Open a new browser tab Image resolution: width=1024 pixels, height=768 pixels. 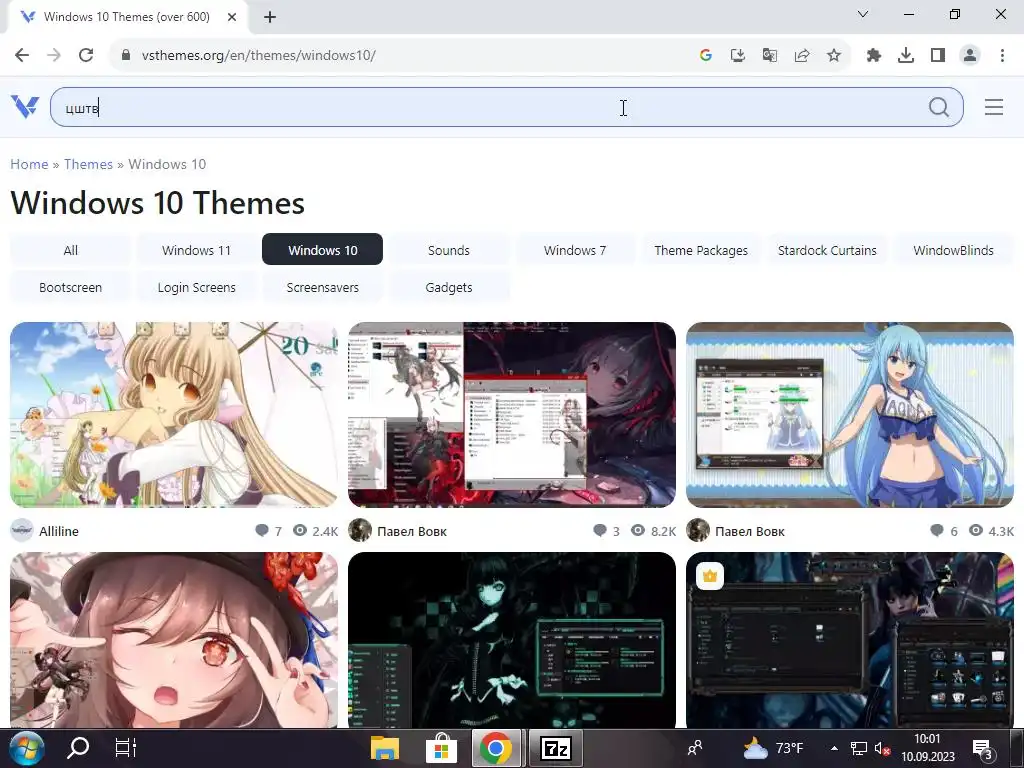click(270, 17)
